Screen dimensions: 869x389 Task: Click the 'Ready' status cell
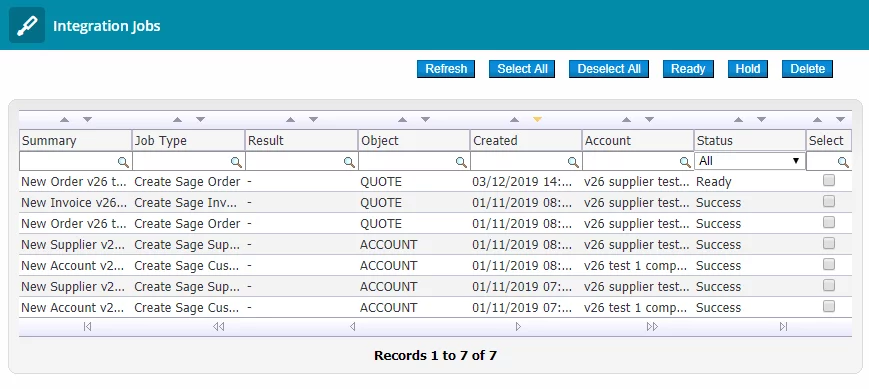(x=714, y=182)
